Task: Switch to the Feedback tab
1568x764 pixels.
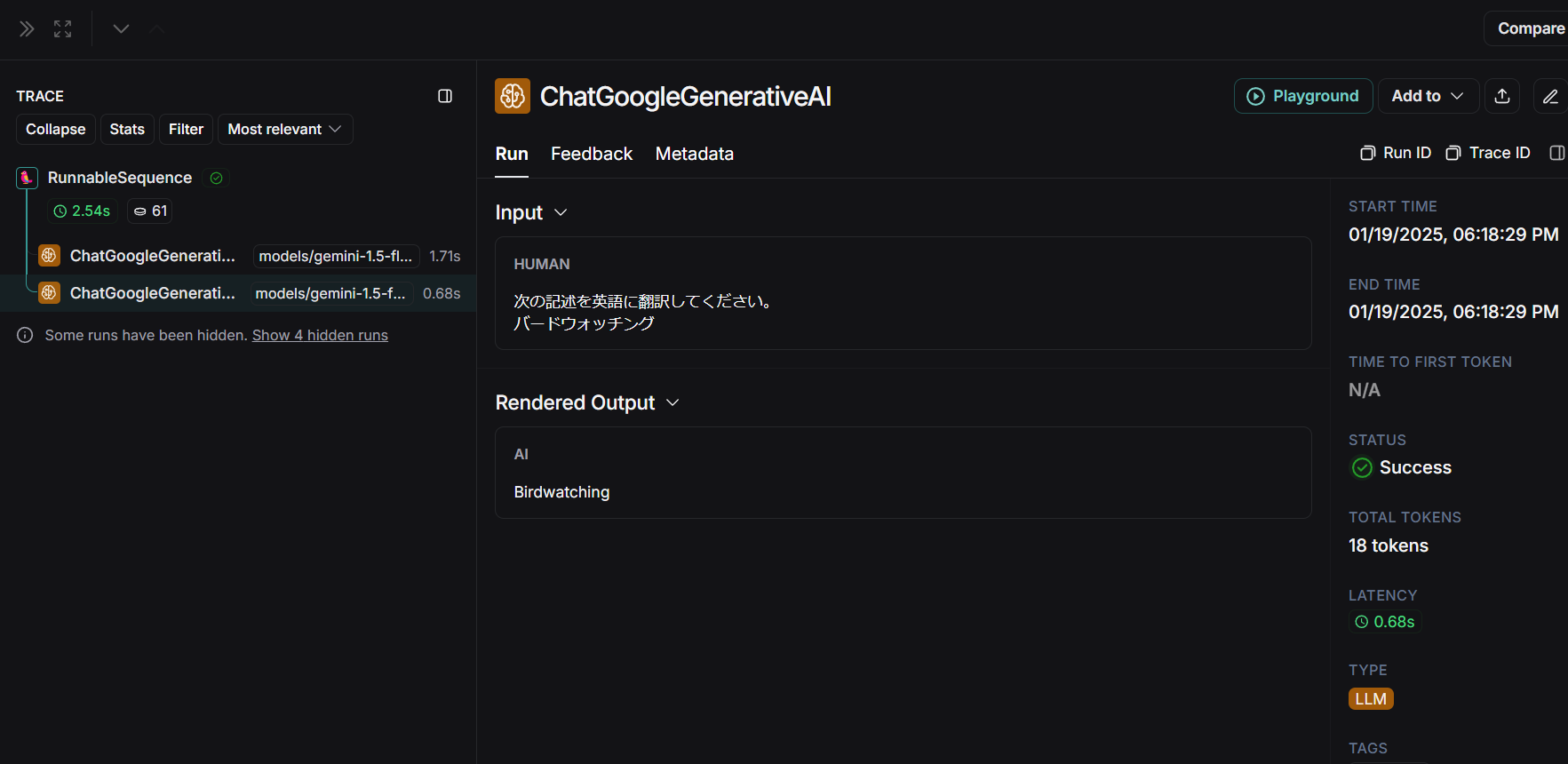Action: click(x=592, y=154)
